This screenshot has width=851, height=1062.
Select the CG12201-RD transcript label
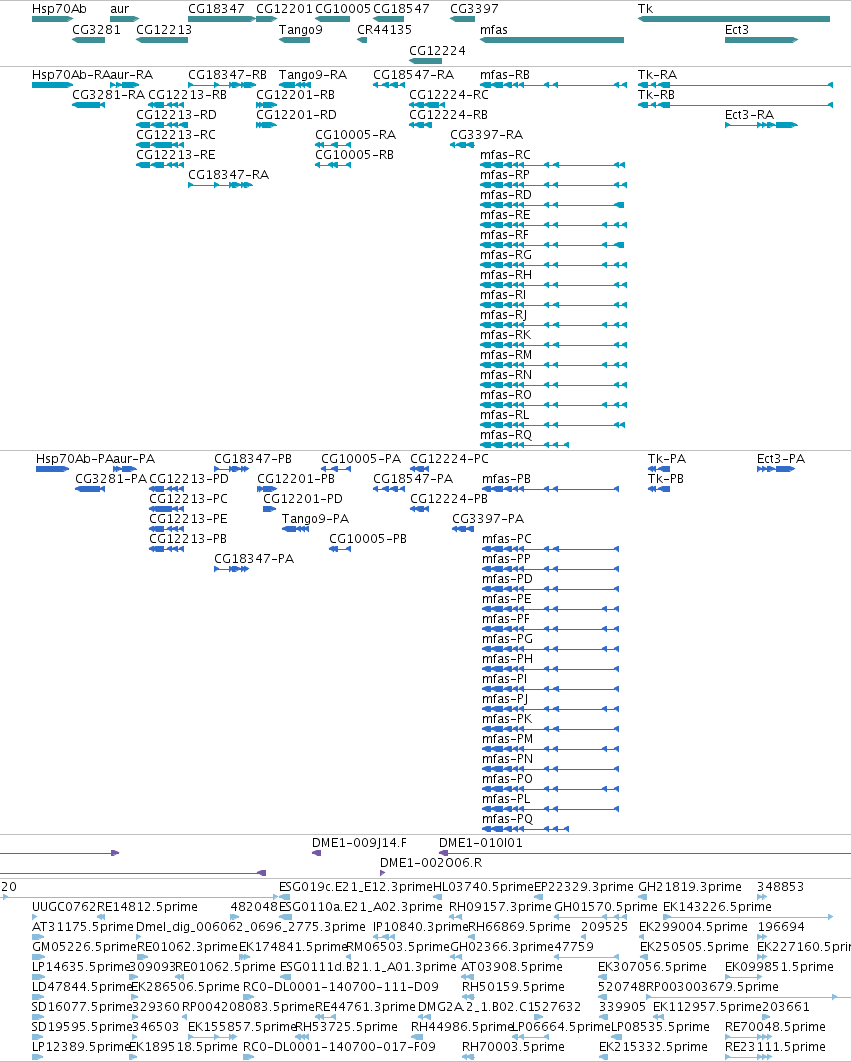point(296,115)
